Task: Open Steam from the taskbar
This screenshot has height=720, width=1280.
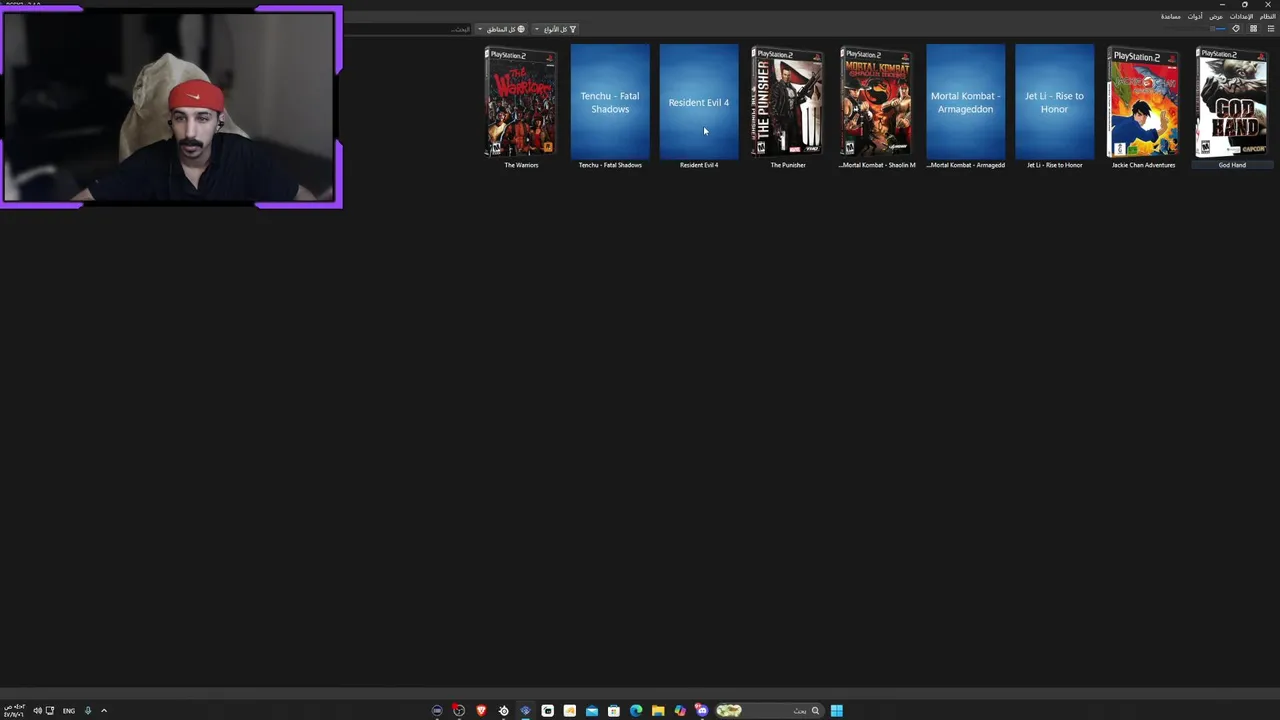Action: coord(503,710)
